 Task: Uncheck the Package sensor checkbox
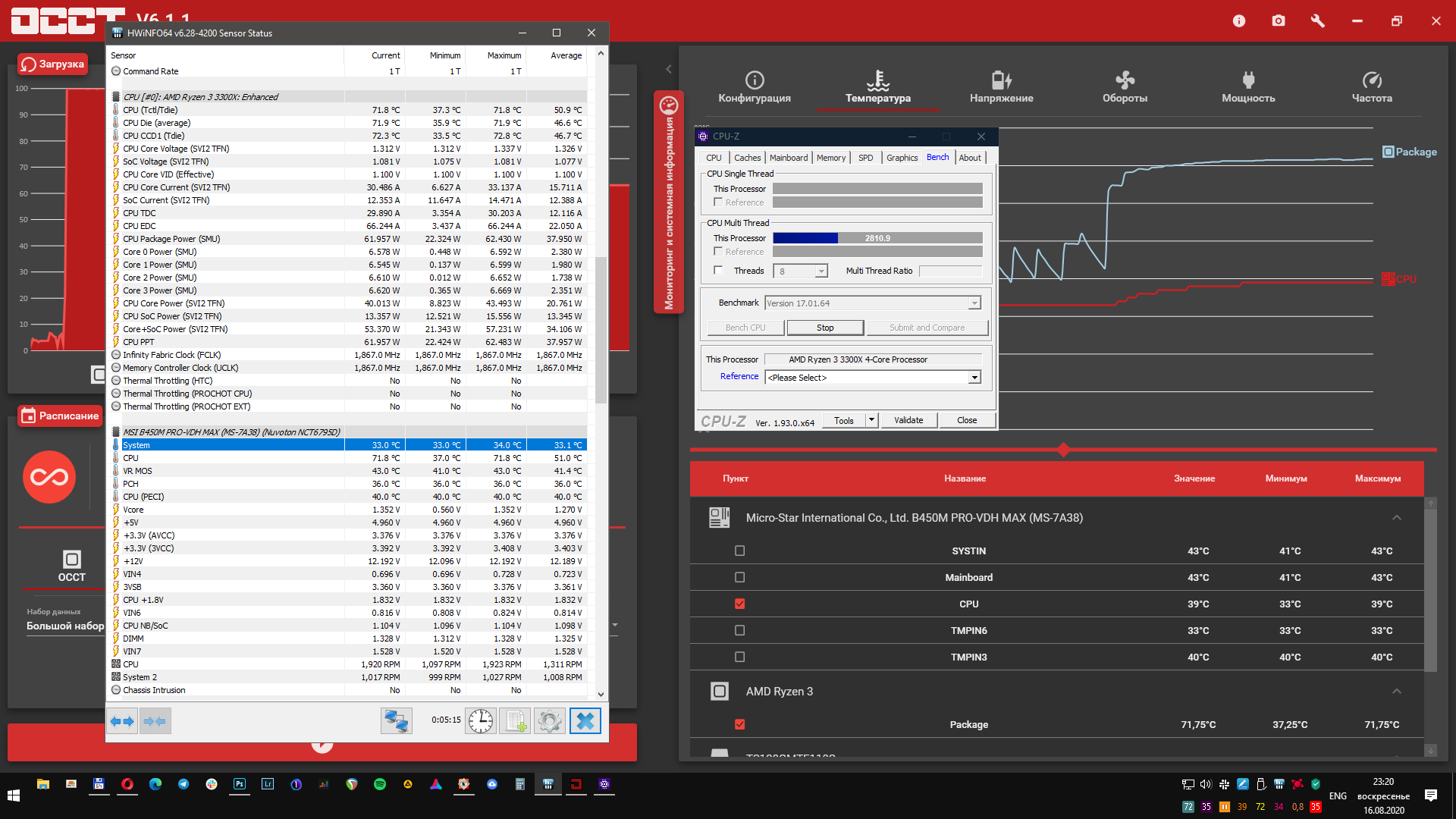[x=740, y=725]
